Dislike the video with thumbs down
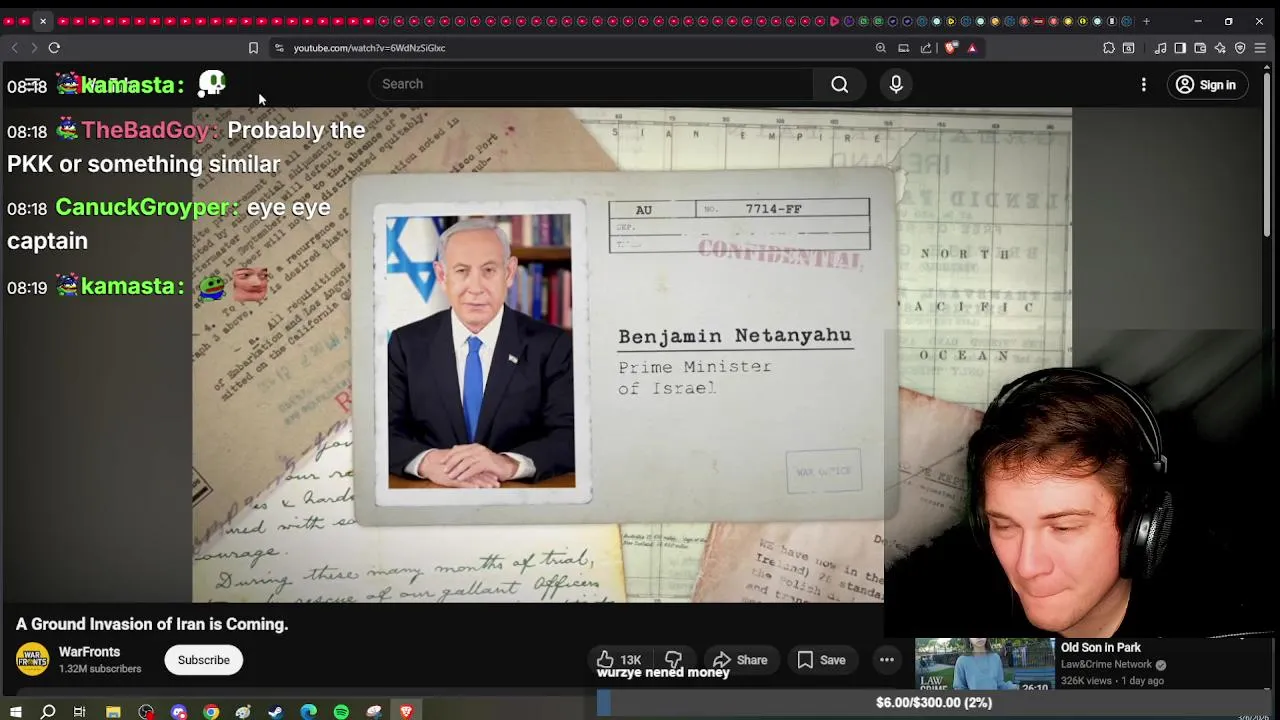Screen dimensions: 1280x720 click(673, 659)
